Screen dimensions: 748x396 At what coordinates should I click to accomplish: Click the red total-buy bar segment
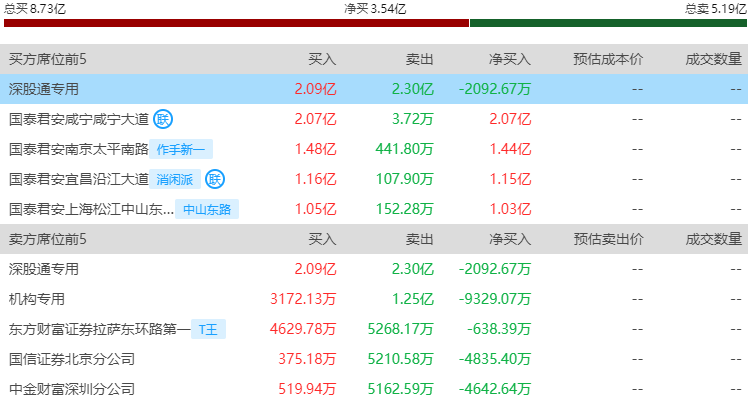pos(236,23)
